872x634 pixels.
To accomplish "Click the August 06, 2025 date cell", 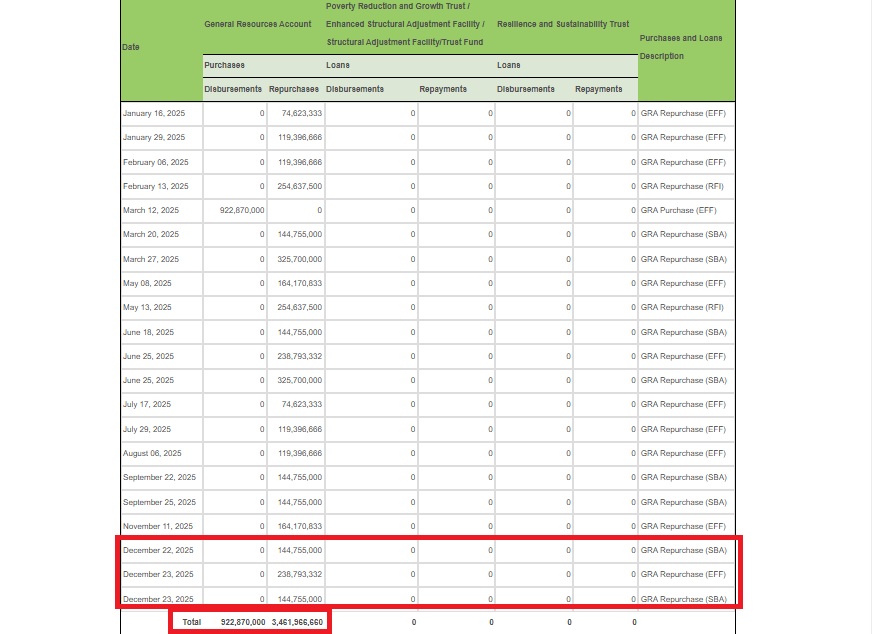I will click(155, 453).
